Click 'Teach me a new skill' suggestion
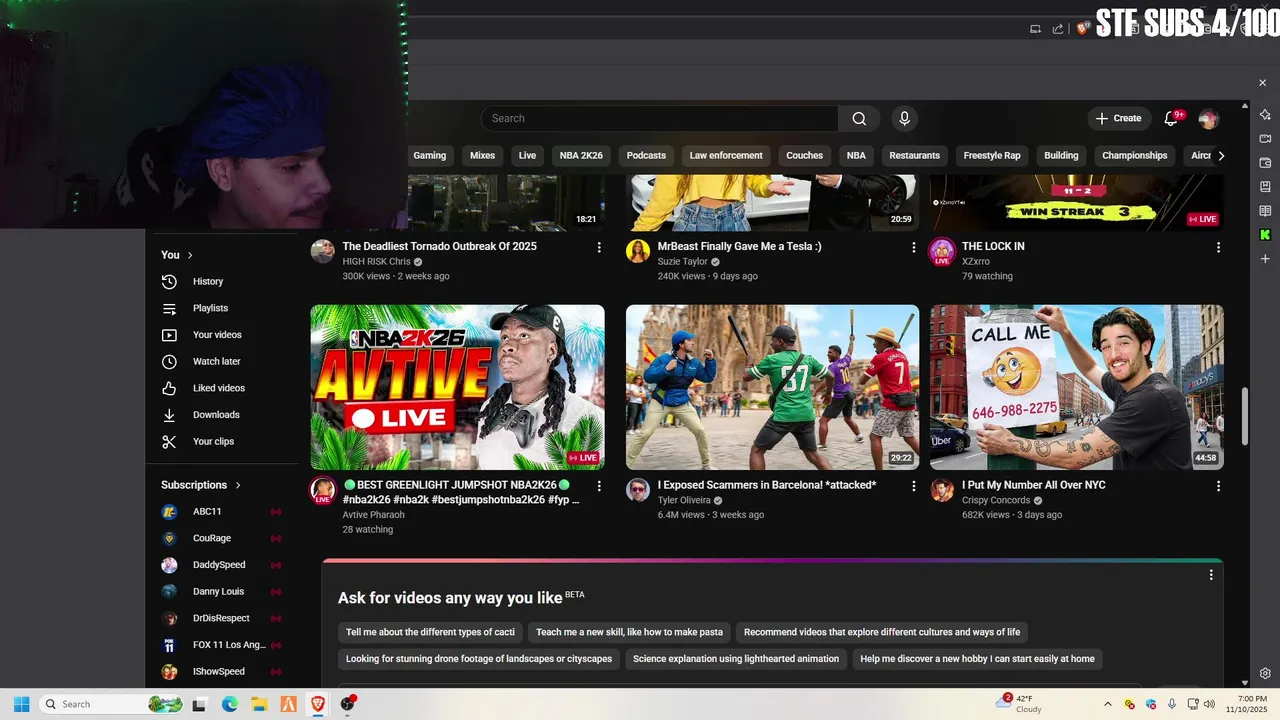Screen dimensions: 1280x720 tap(629, 632)
